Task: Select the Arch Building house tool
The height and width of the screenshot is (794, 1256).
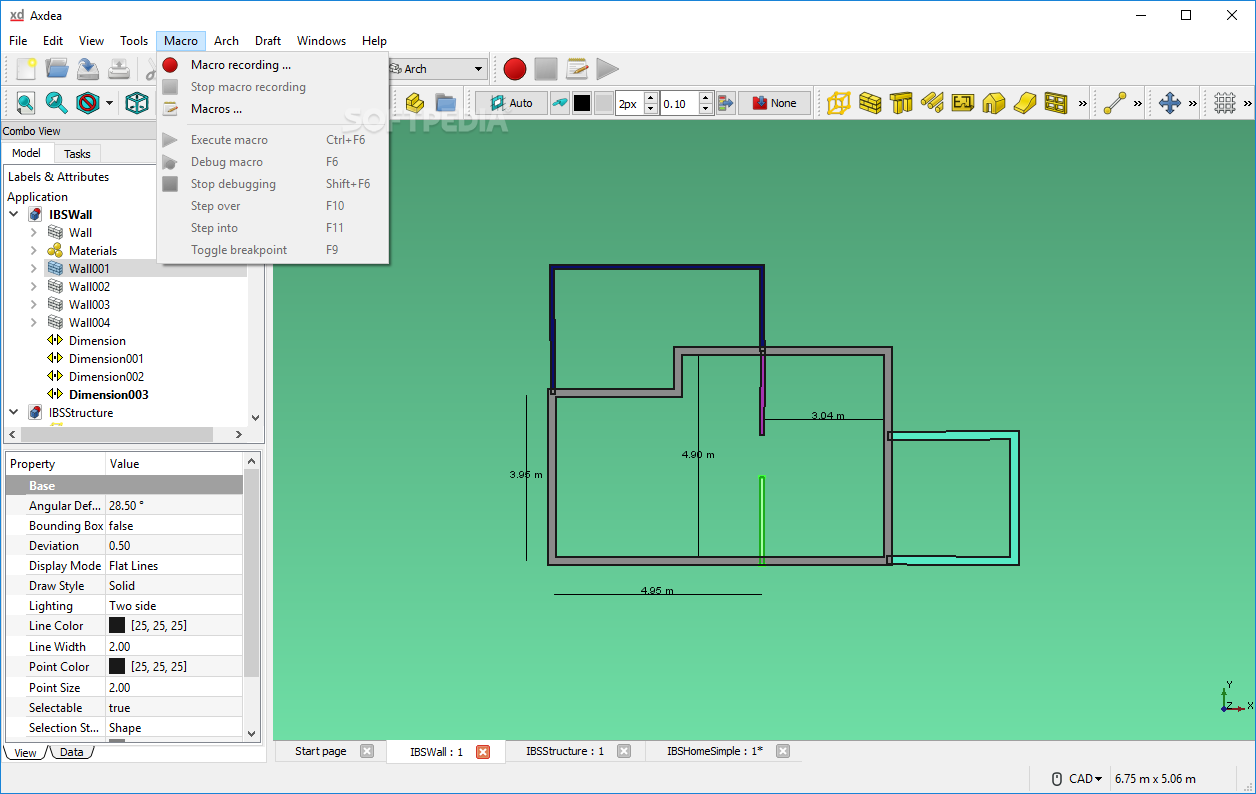Action: coord(994,102)
